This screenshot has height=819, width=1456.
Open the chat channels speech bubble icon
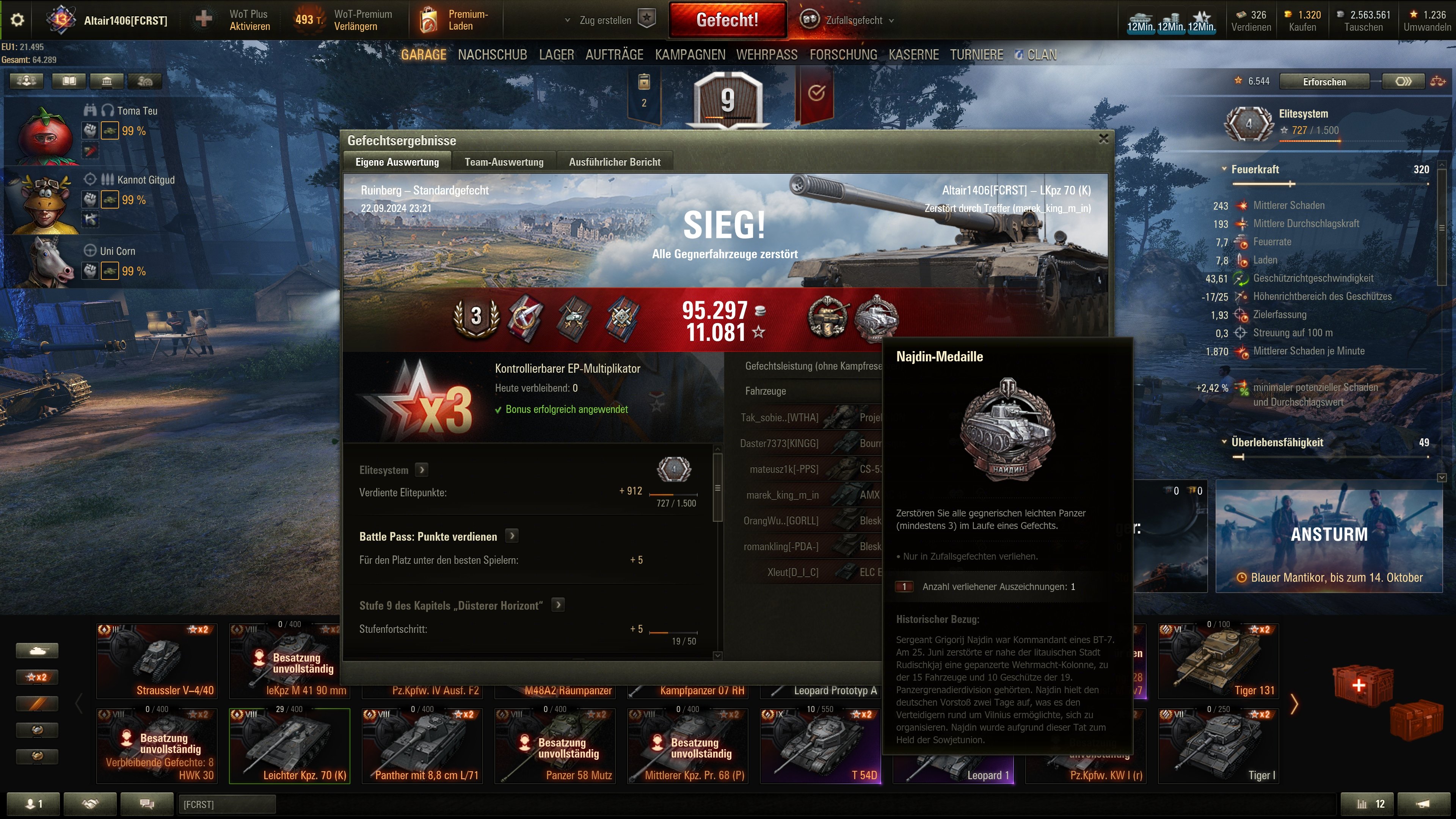[x=147, y=804]
